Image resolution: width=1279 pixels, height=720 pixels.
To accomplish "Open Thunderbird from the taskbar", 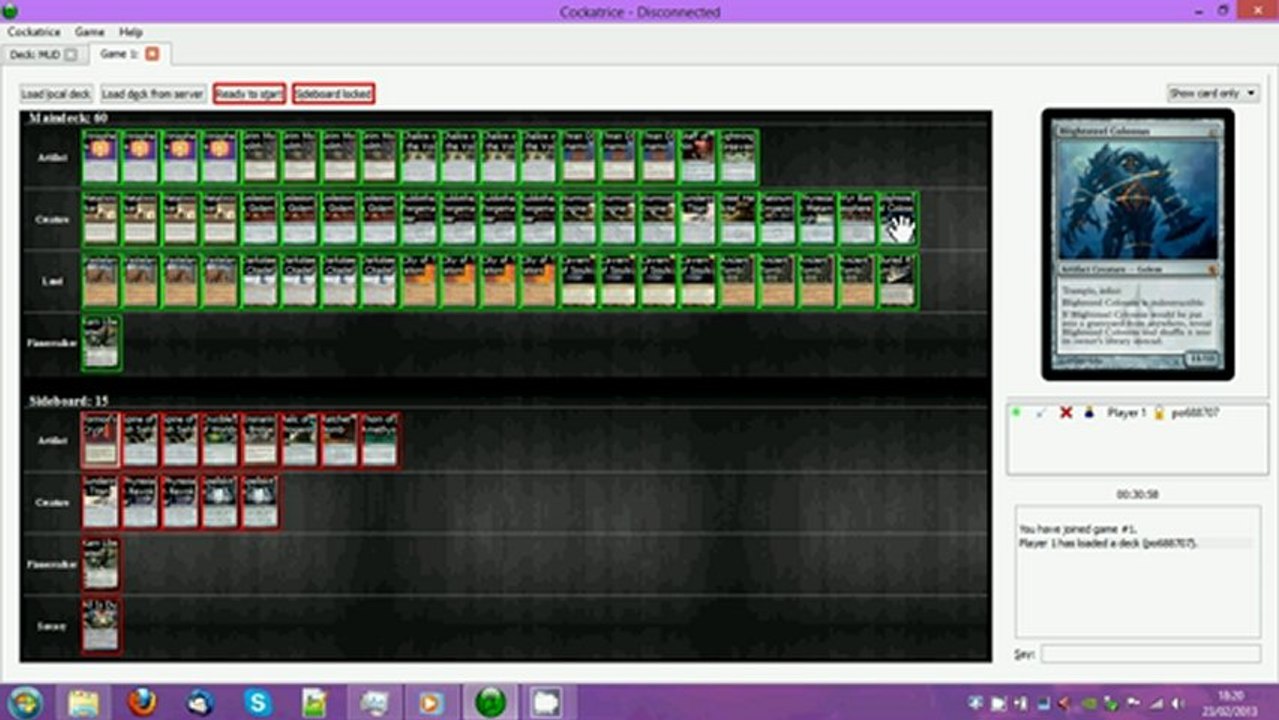I will point(200,702).
